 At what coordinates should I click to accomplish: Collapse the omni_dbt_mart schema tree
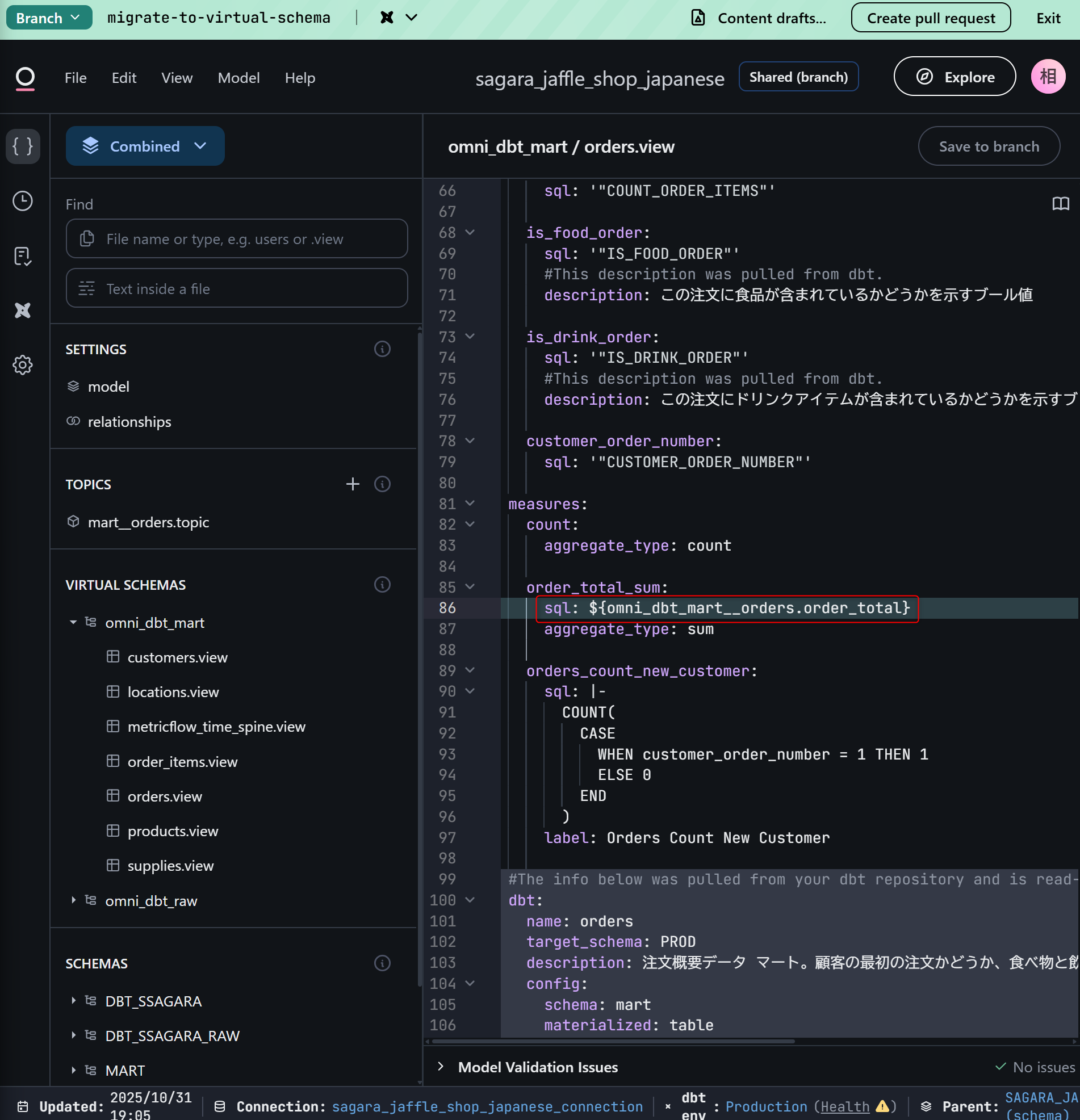(x=73, y=622)
